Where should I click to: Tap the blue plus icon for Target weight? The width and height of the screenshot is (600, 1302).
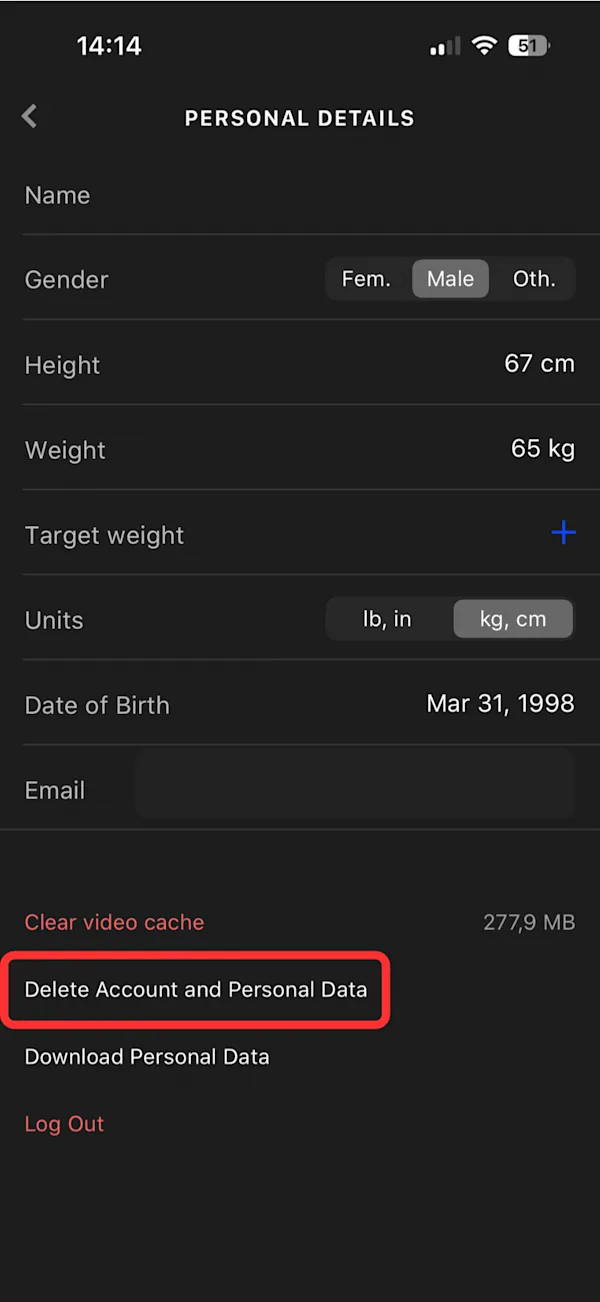[563, 533]
